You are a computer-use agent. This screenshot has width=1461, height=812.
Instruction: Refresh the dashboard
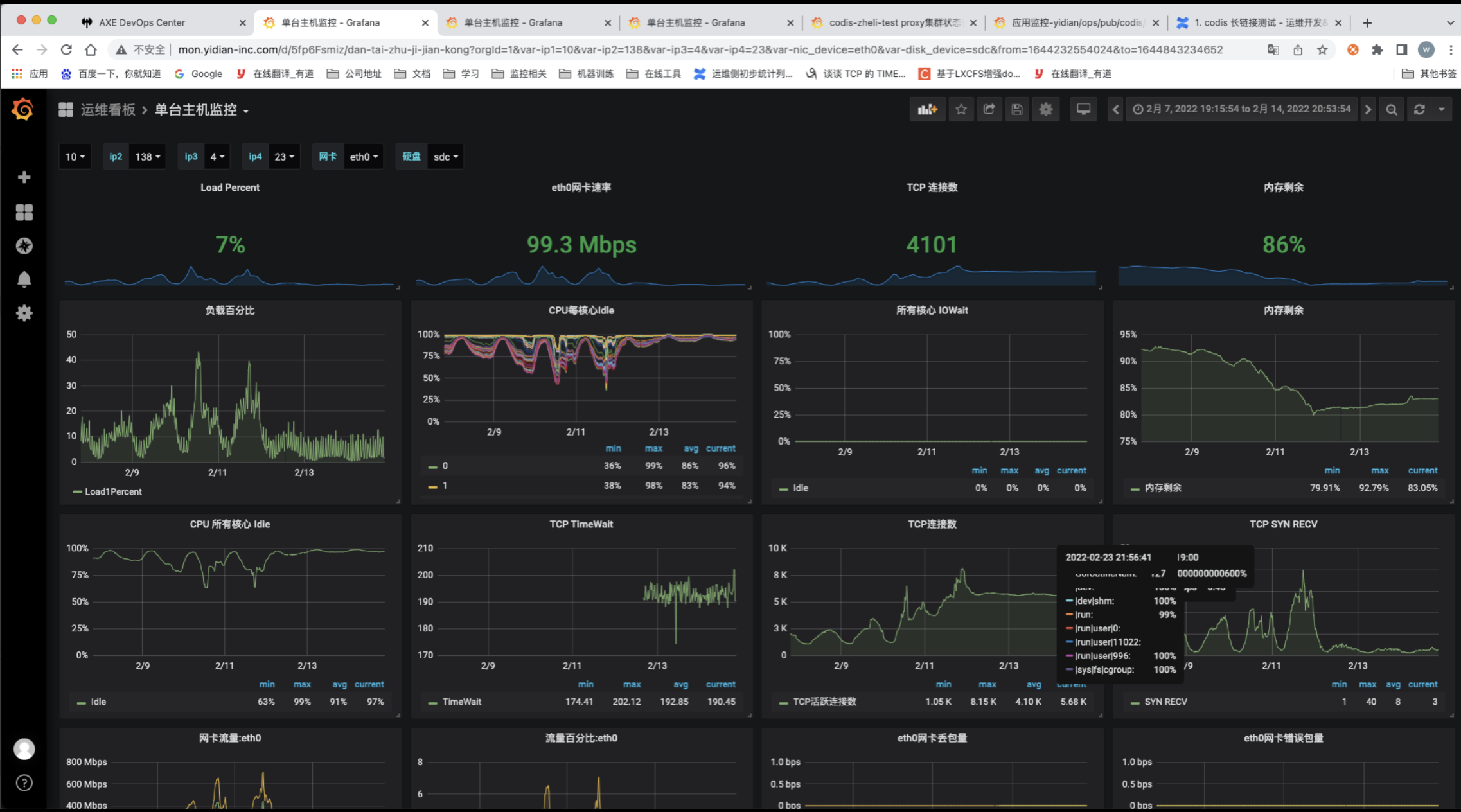(x=1420, y=109)
